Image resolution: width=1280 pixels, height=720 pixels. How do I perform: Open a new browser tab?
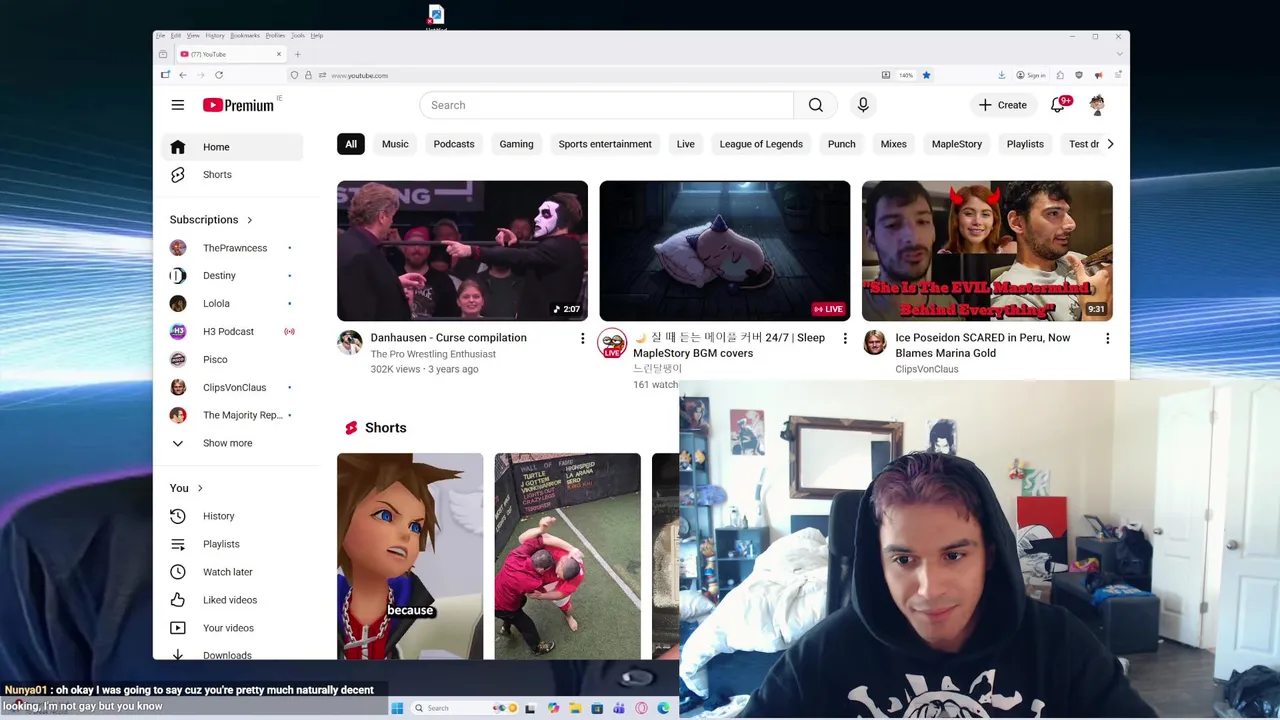[297, 54]
